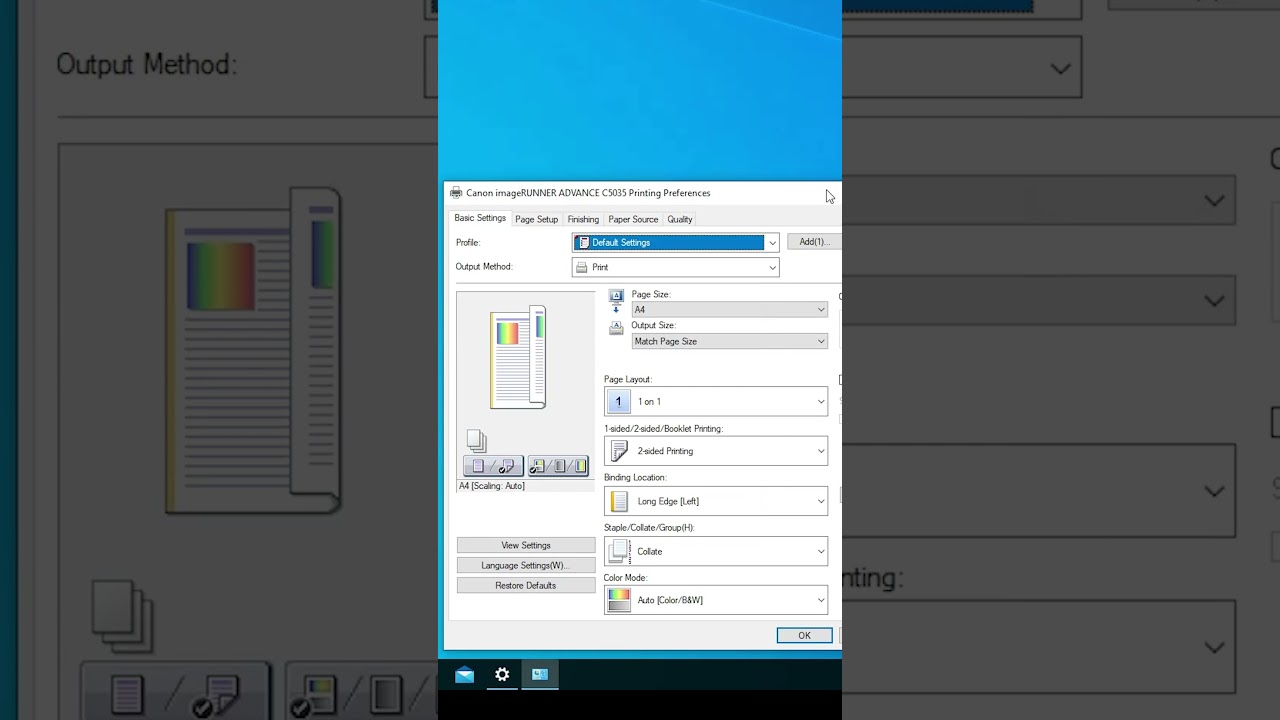Click the 'Output Size:' label
The height and width of the screenshot is (720, 1280).
pyautogui.click(x=654, y=326)
